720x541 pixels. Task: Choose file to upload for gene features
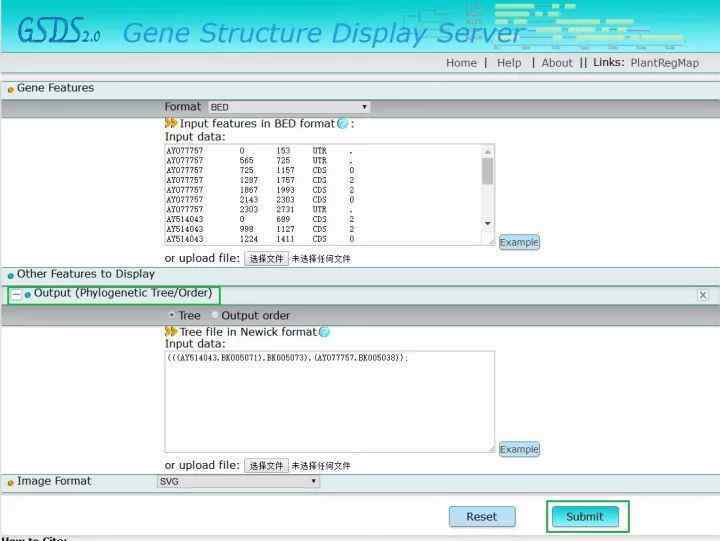click(x=266, y=259)
